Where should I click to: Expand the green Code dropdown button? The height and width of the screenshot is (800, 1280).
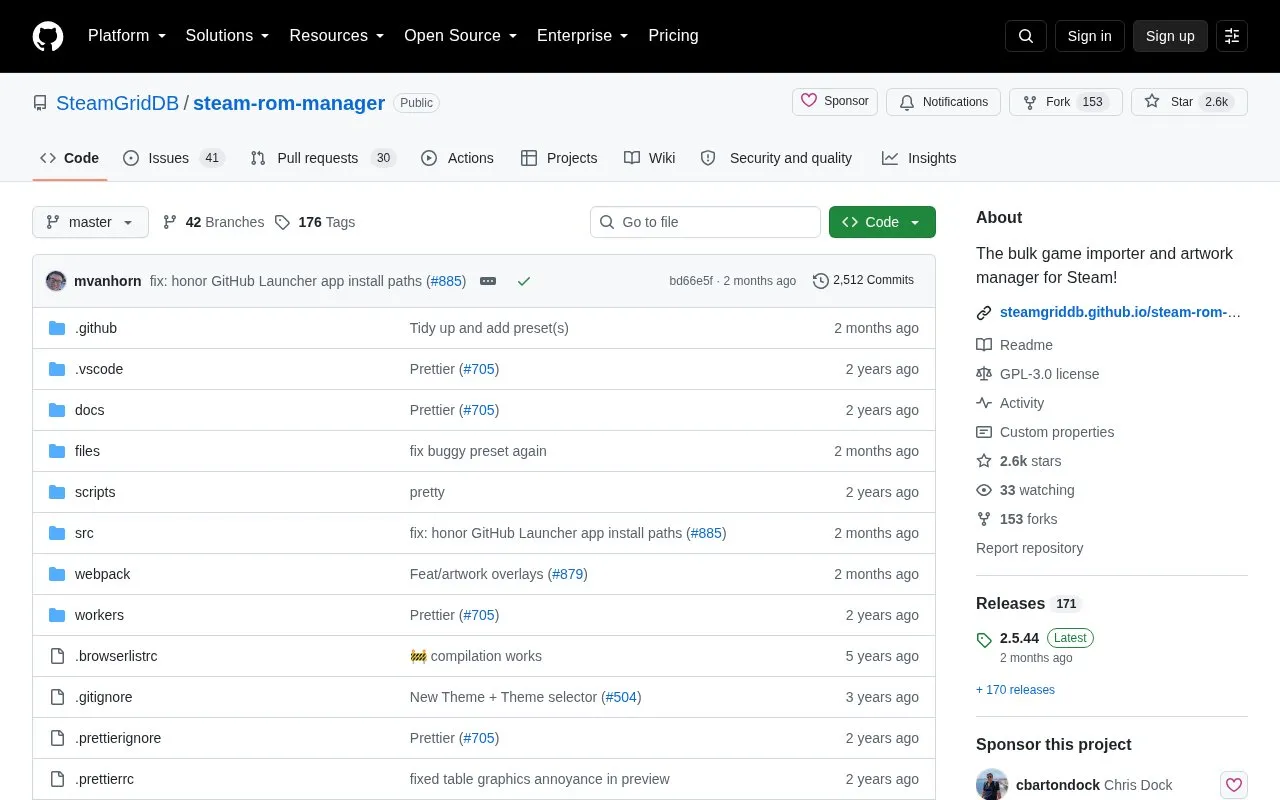(x=882, y=222)
